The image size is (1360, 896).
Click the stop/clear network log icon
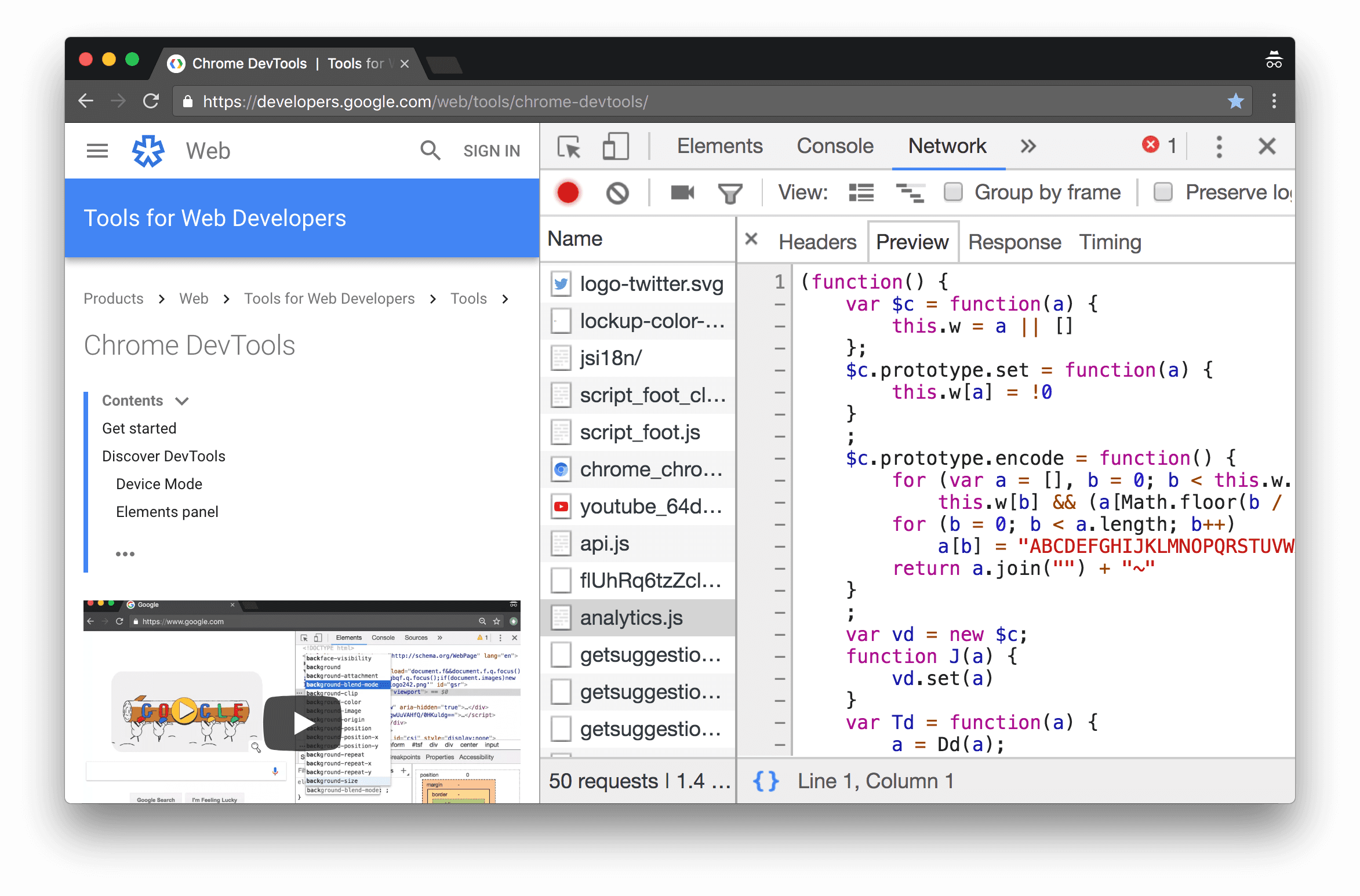(617, 193)
